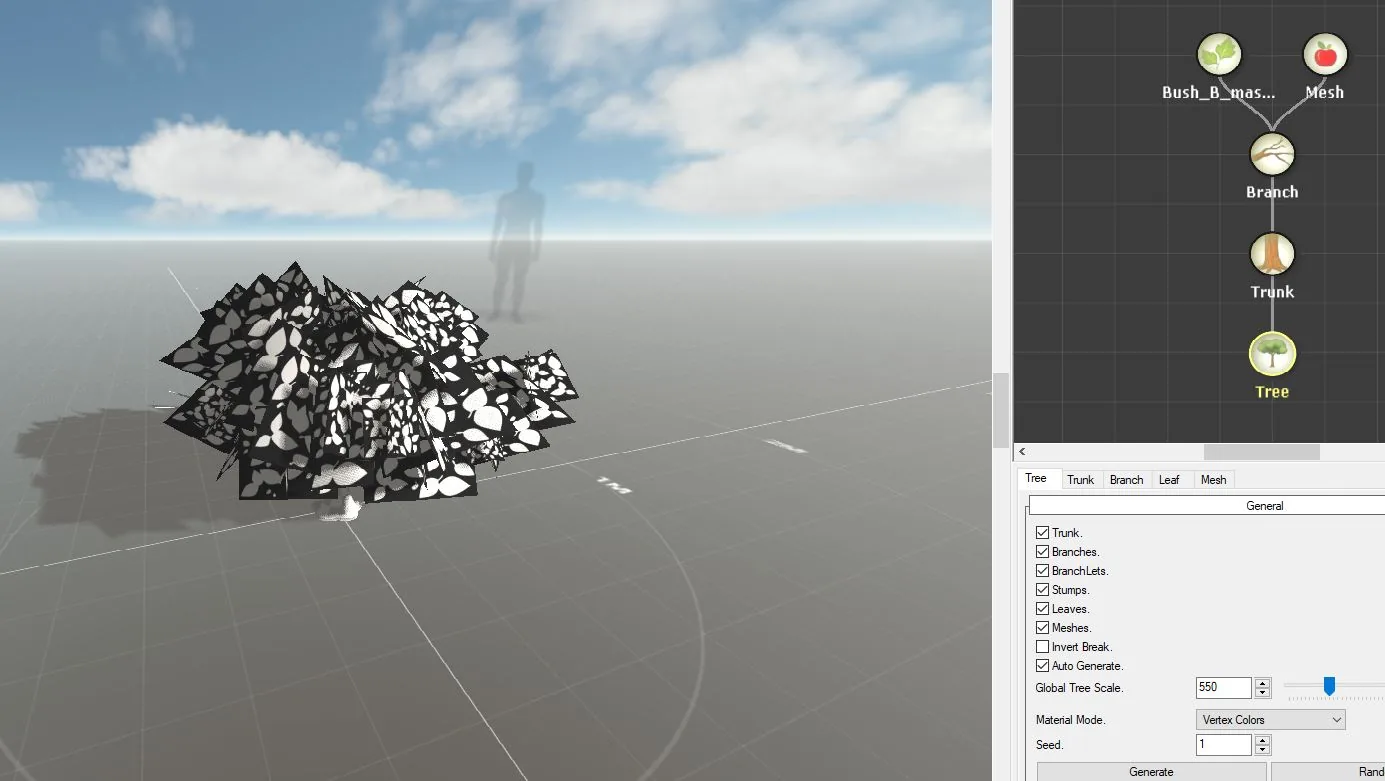The image size is (1385, 781).
Task: Open the Material Mode dropdown
Action: click(x=1270, y=720)
